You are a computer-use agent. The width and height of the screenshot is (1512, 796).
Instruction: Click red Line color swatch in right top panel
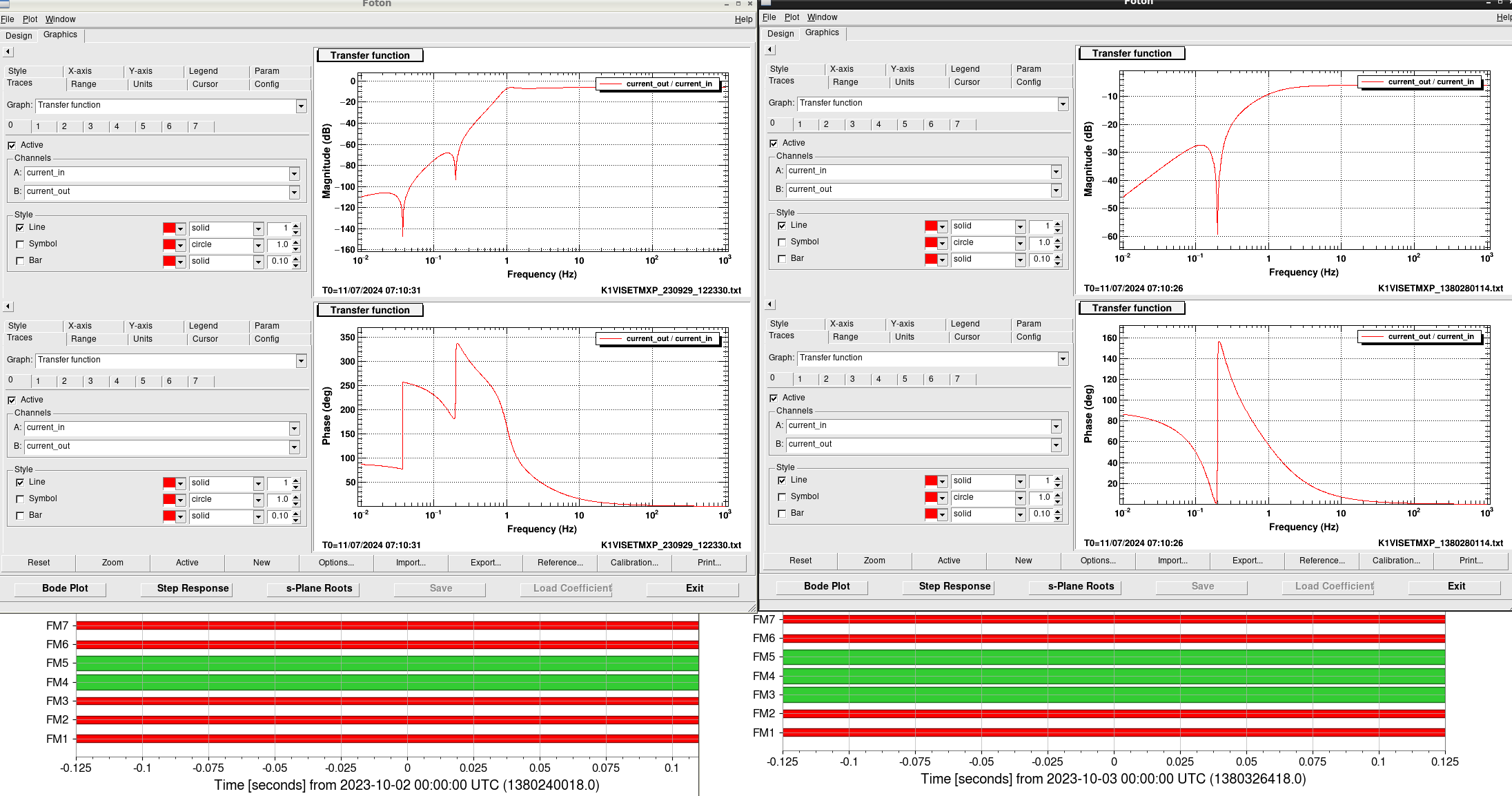930,226
